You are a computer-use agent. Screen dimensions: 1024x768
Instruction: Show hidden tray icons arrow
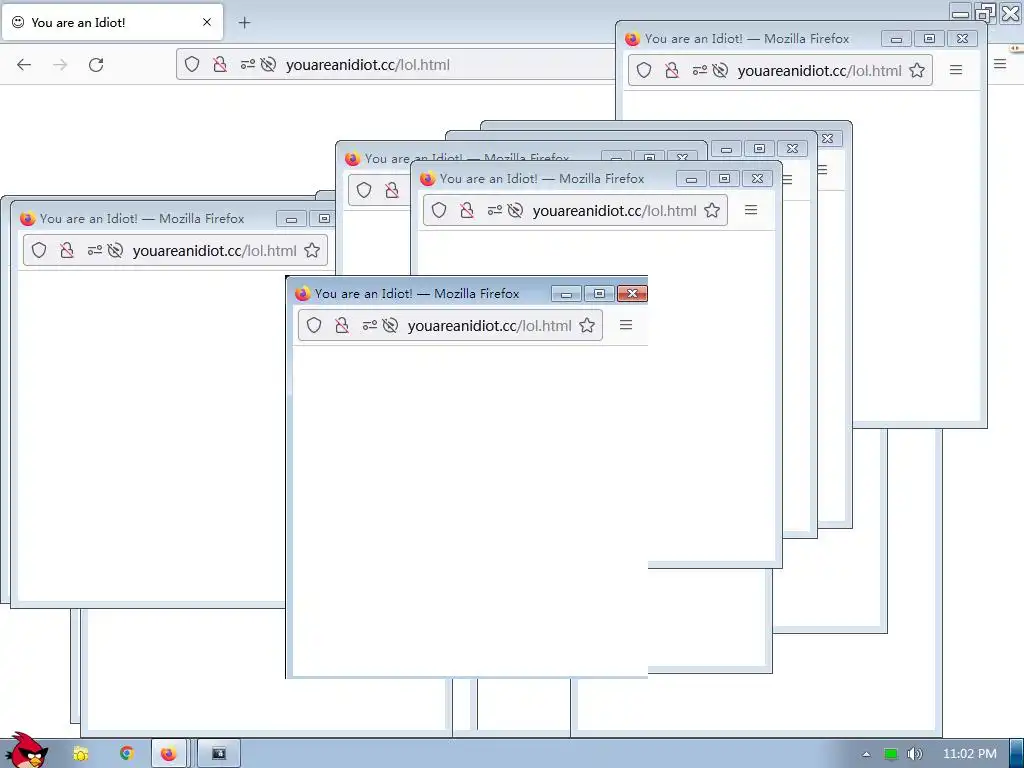tap(867, 754)
